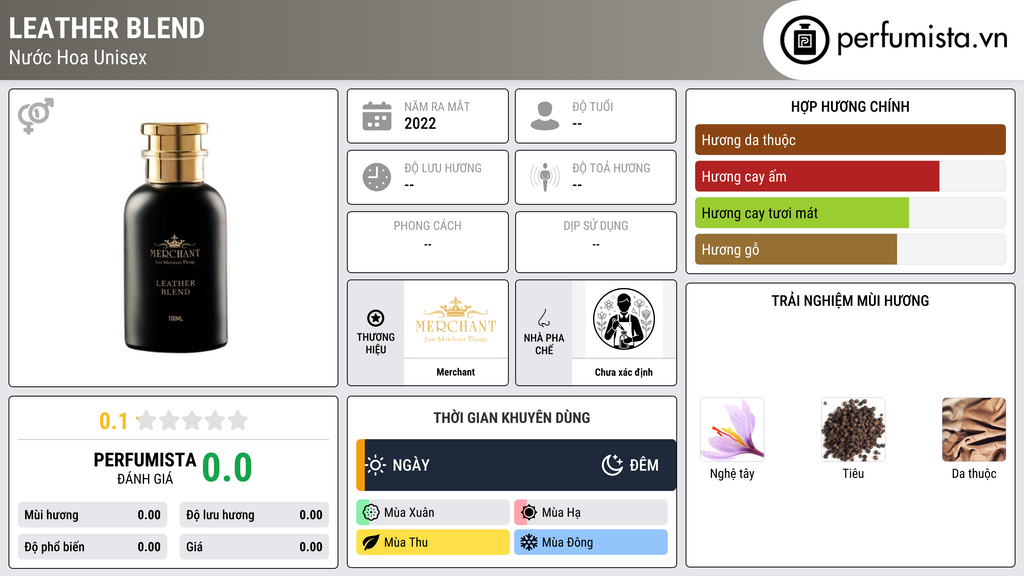1024x576 pixels.
Task: Click the calendar icon beside Năm ra mắt
Action: pos(377,116)
